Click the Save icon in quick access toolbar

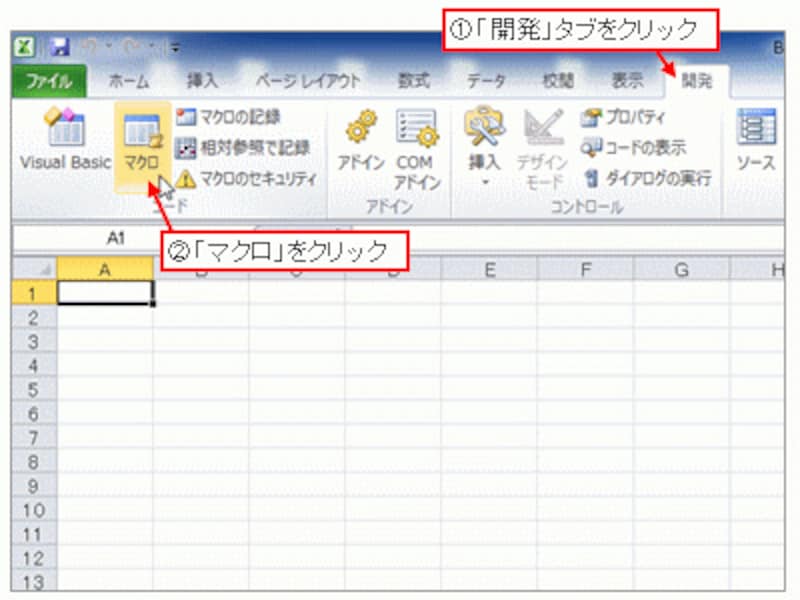coord(60,47)
